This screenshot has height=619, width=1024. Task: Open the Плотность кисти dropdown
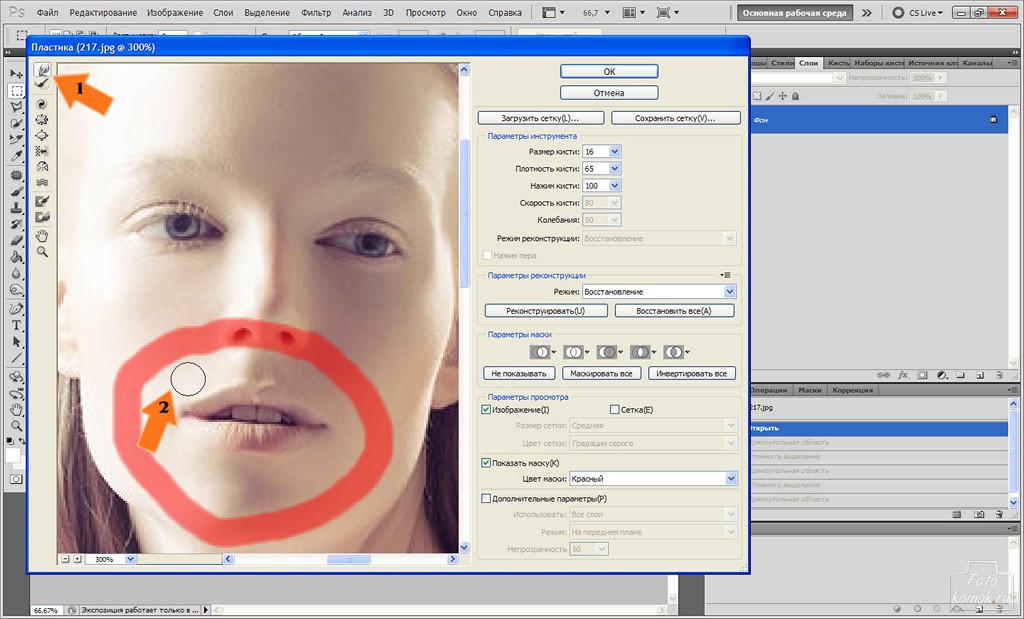point(615,168)
